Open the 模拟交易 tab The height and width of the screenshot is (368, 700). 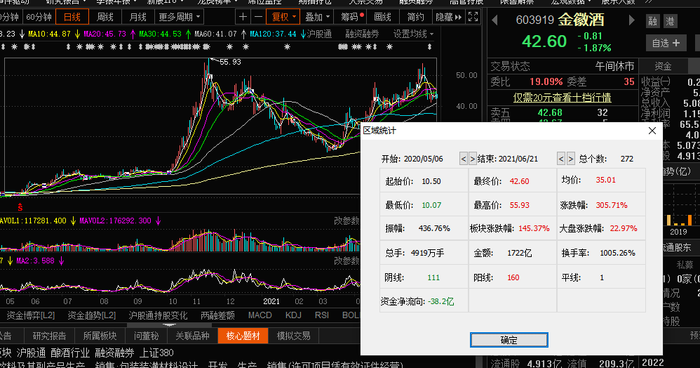click(293, 336)
